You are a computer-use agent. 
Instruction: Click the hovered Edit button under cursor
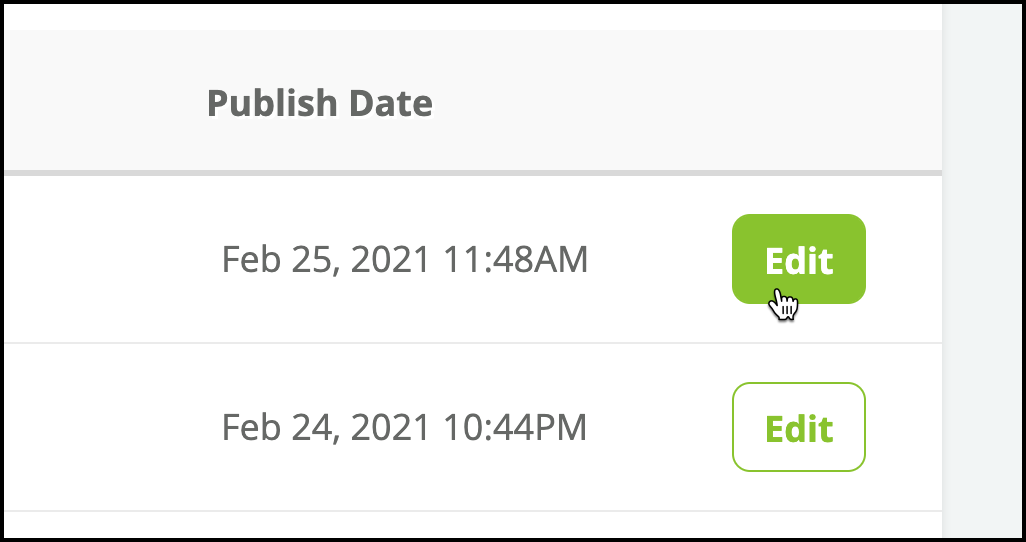[798, 259]
